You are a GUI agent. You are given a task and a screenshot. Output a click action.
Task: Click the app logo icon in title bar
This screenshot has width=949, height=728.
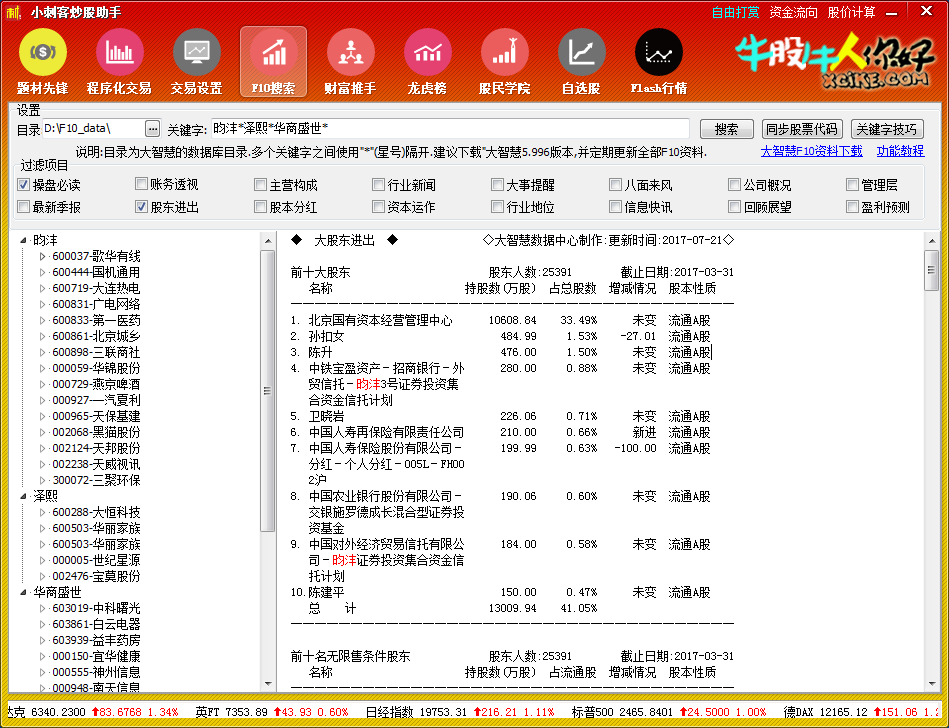click(x=13, y=12)
